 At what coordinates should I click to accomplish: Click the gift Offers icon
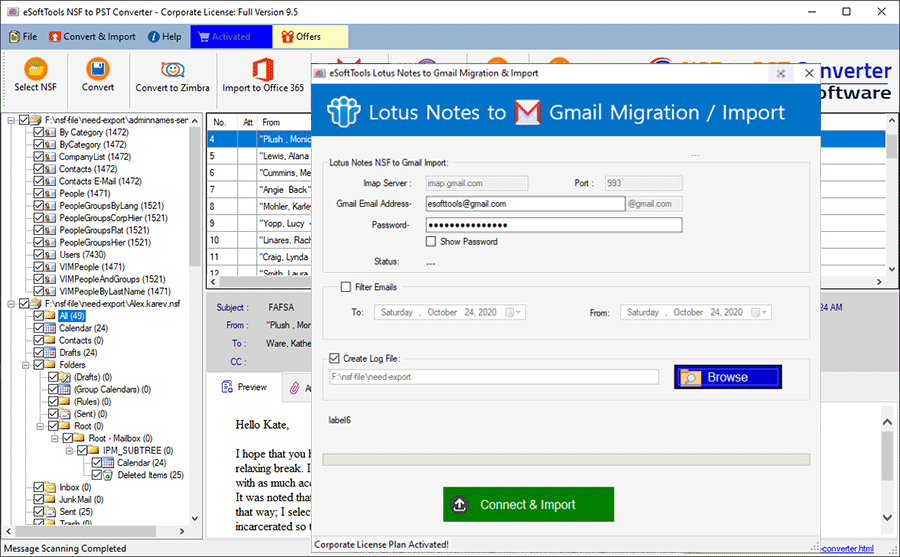288,37
